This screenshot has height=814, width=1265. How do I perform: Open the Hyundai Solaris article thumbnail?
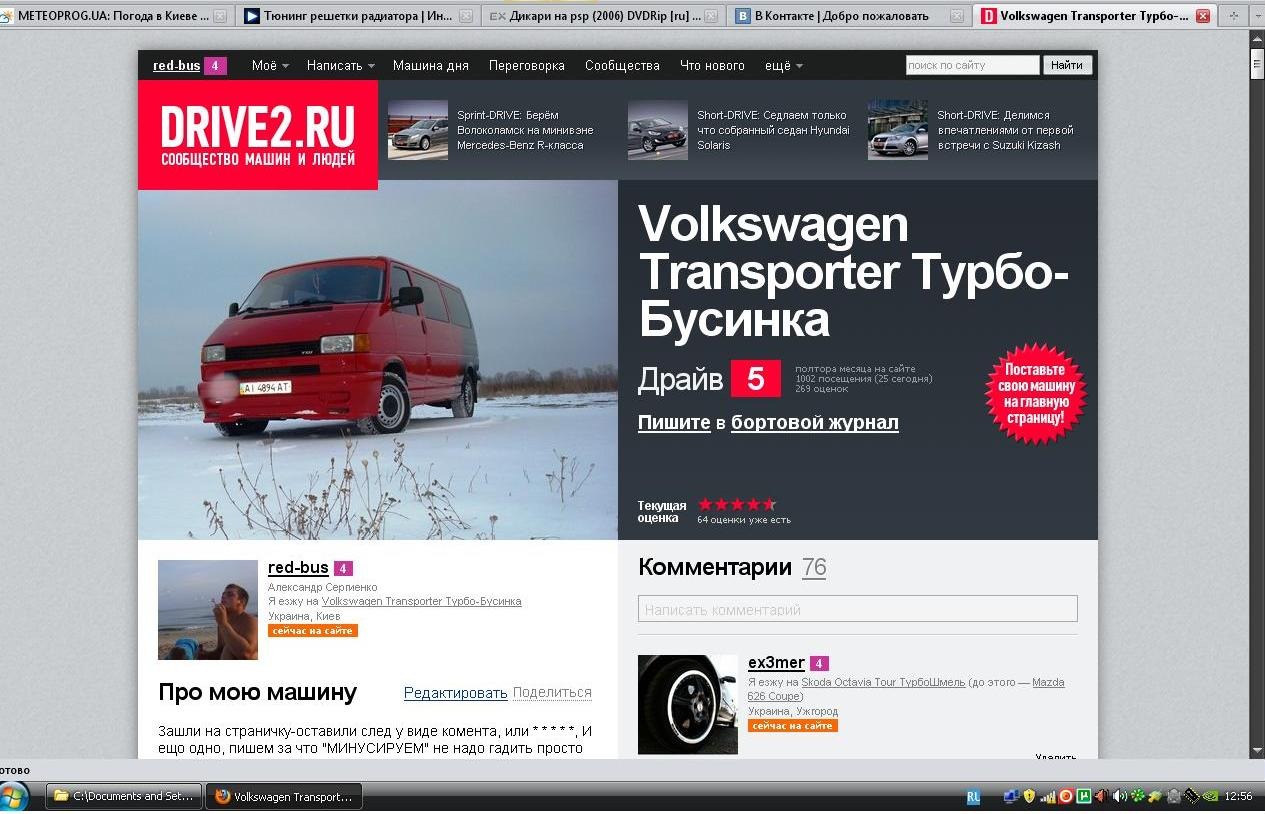657,129
